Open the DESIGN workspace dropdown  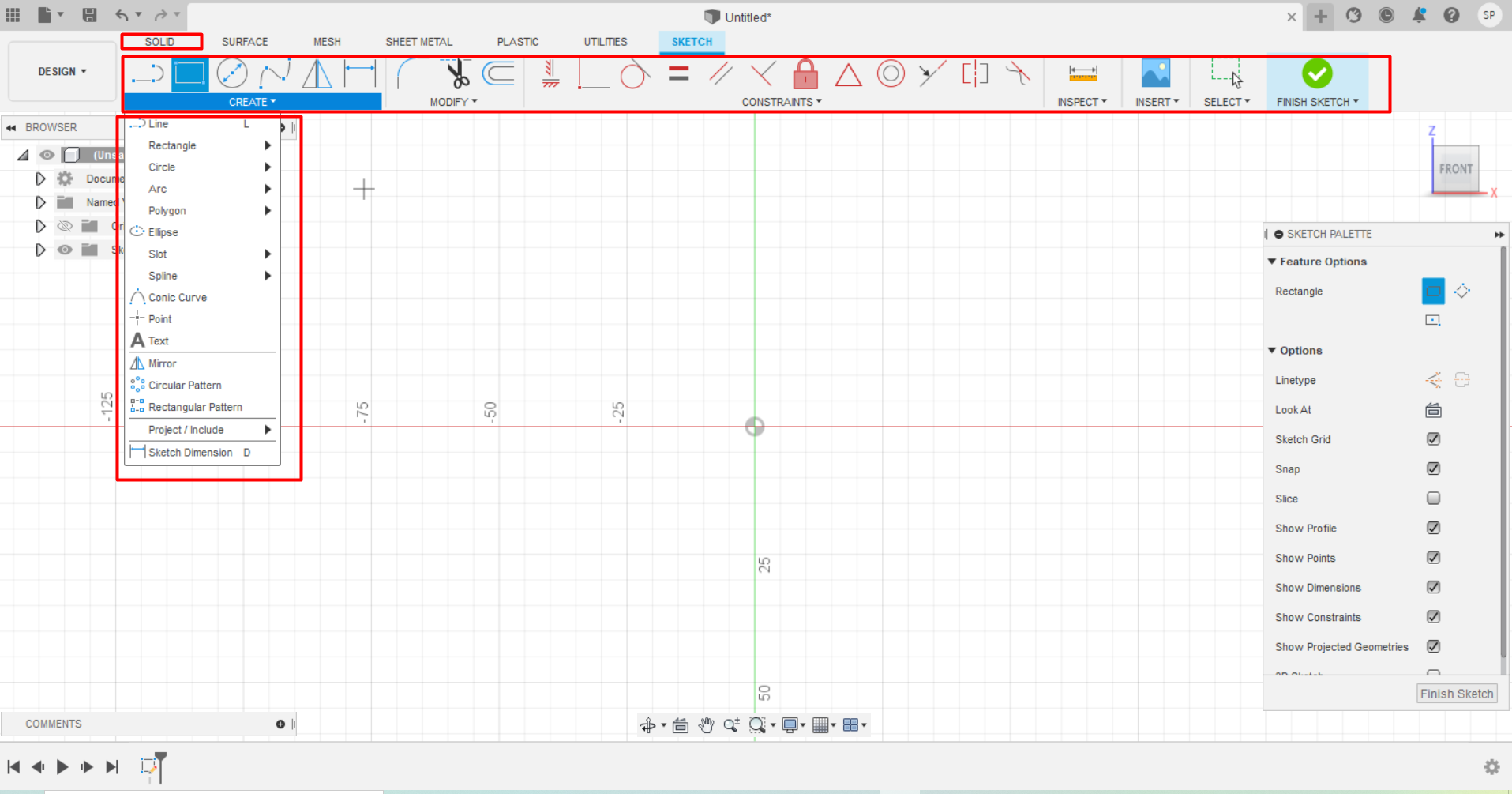pos(62,71)
